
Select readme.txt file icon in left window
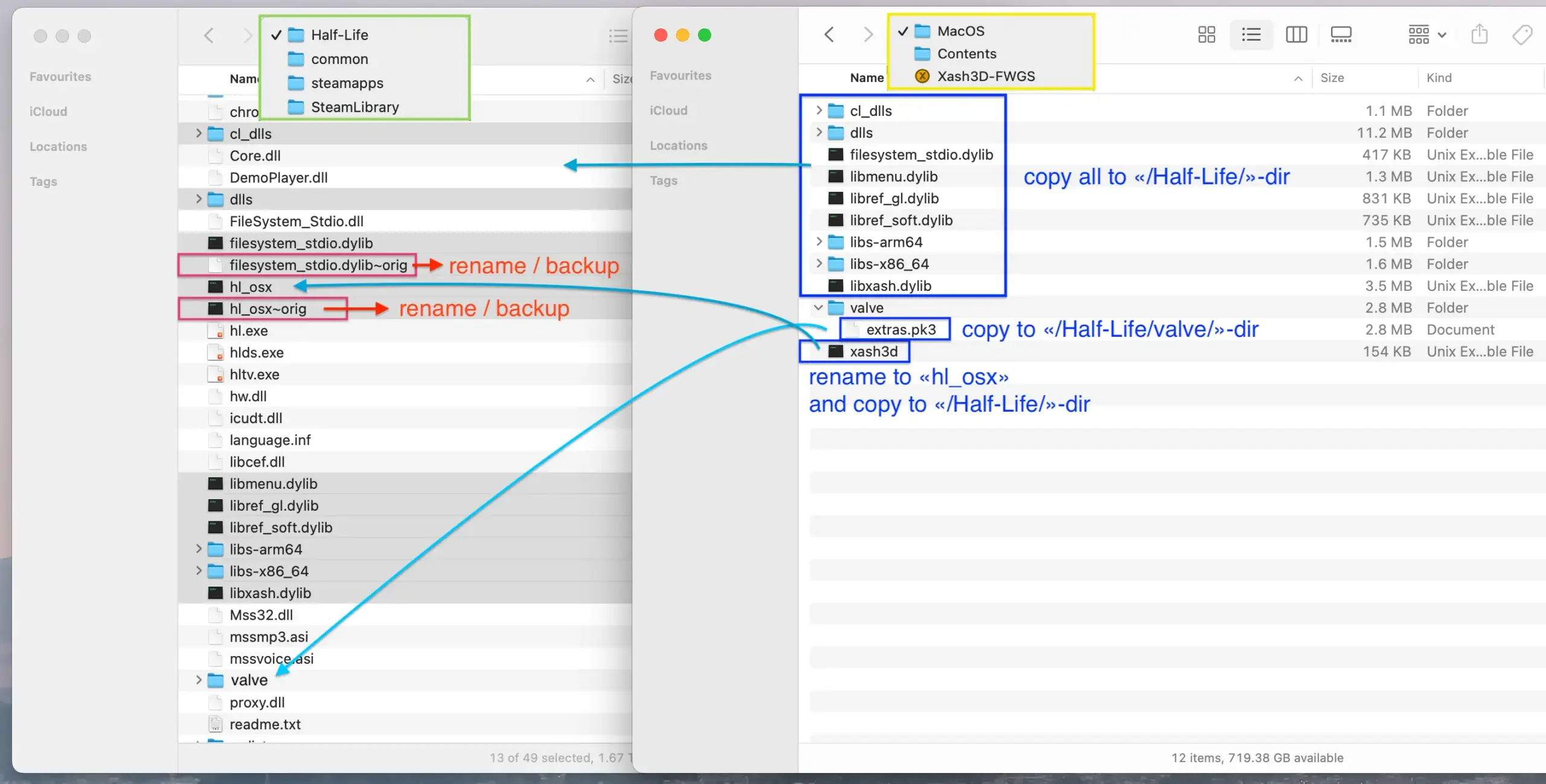click(215, 724)
